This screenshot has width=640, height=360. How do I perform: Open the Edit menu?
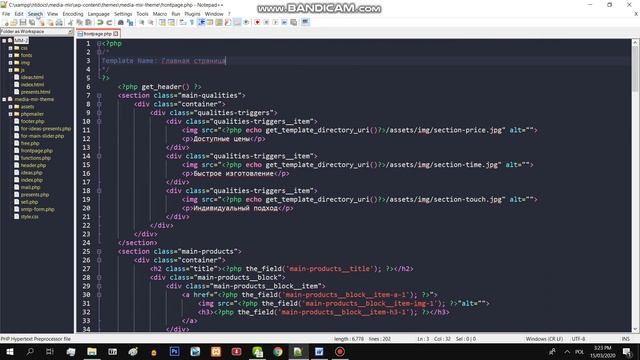(x=19, y=14)
